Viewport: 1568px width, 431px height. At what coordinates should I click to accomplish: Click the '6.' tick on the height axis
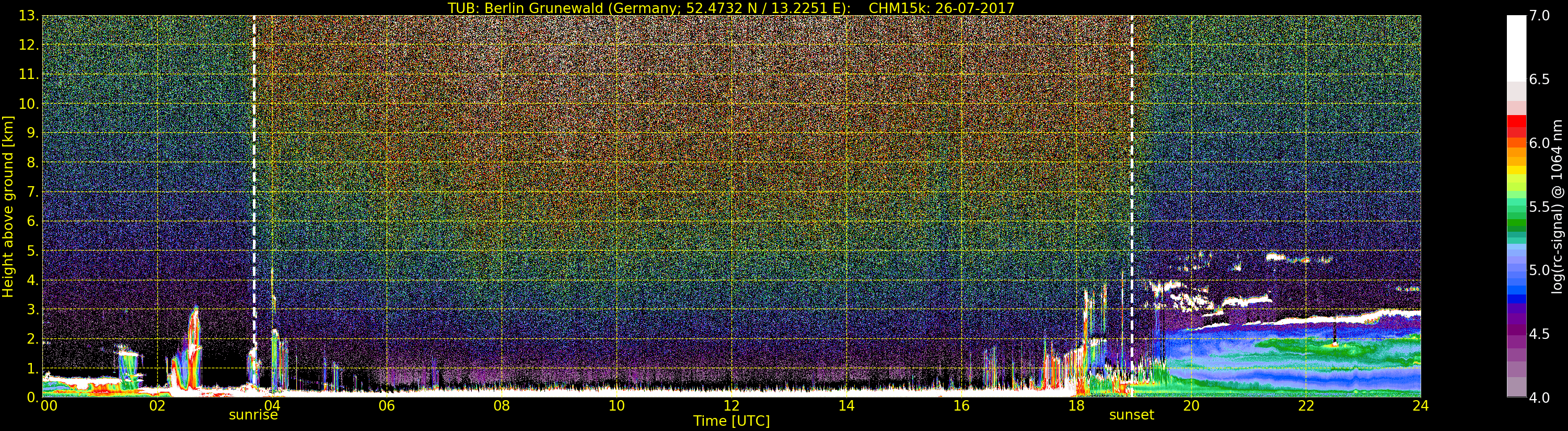[x=33, y=221]
